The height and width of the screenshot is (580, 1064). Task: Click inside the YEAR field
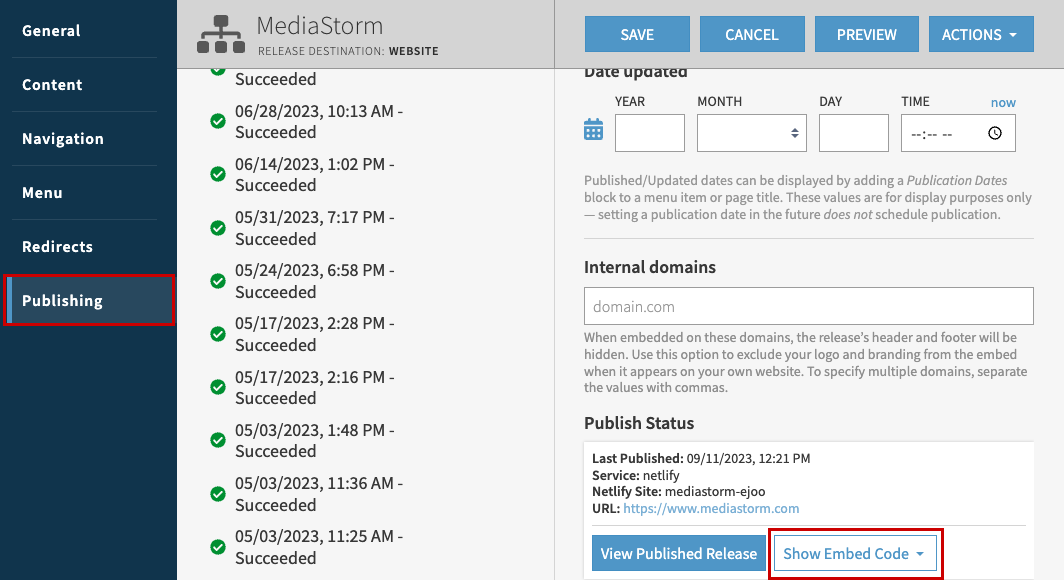pos(649,132)
